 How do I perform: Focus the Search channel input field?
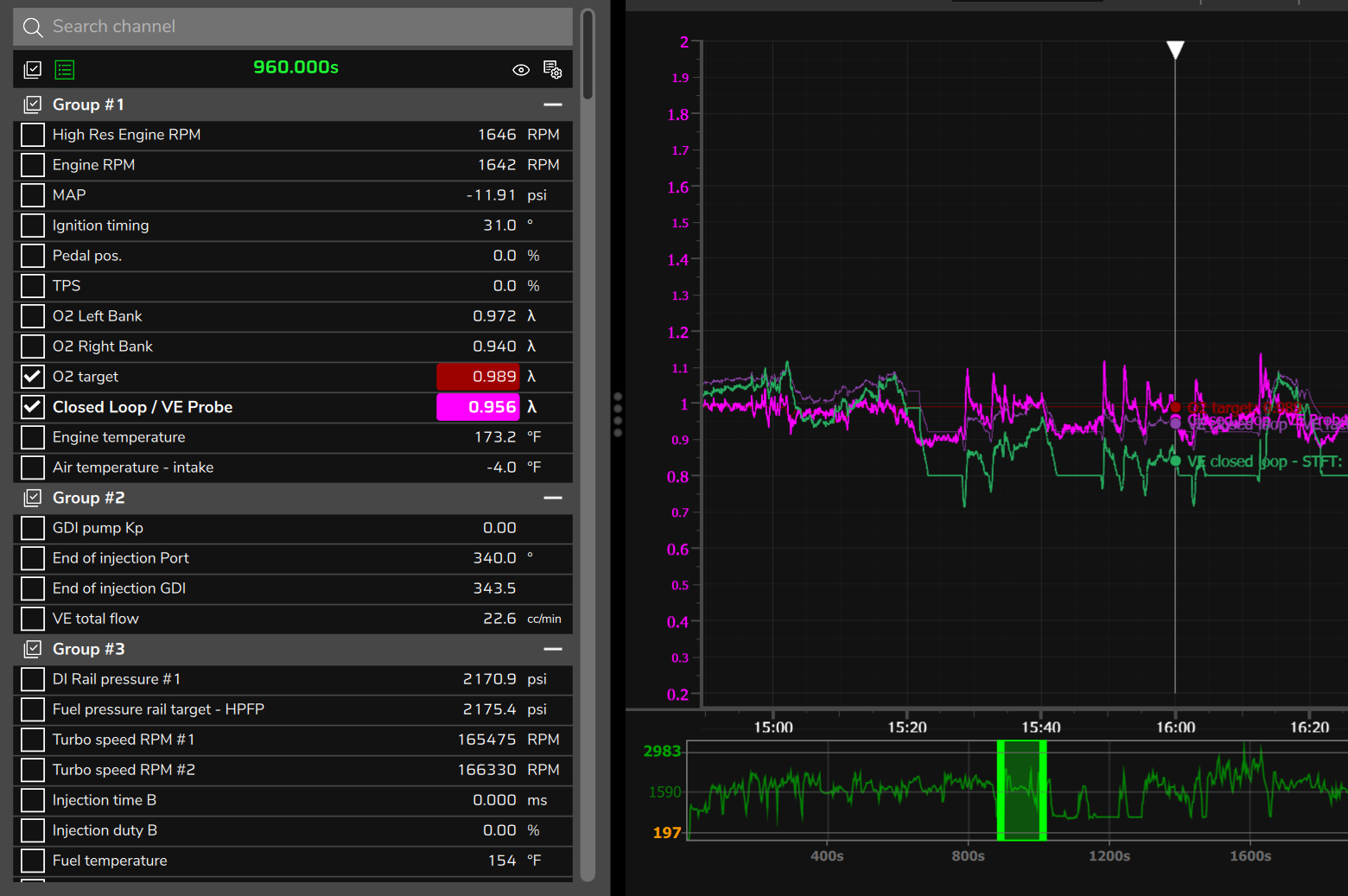click(293, 27)
